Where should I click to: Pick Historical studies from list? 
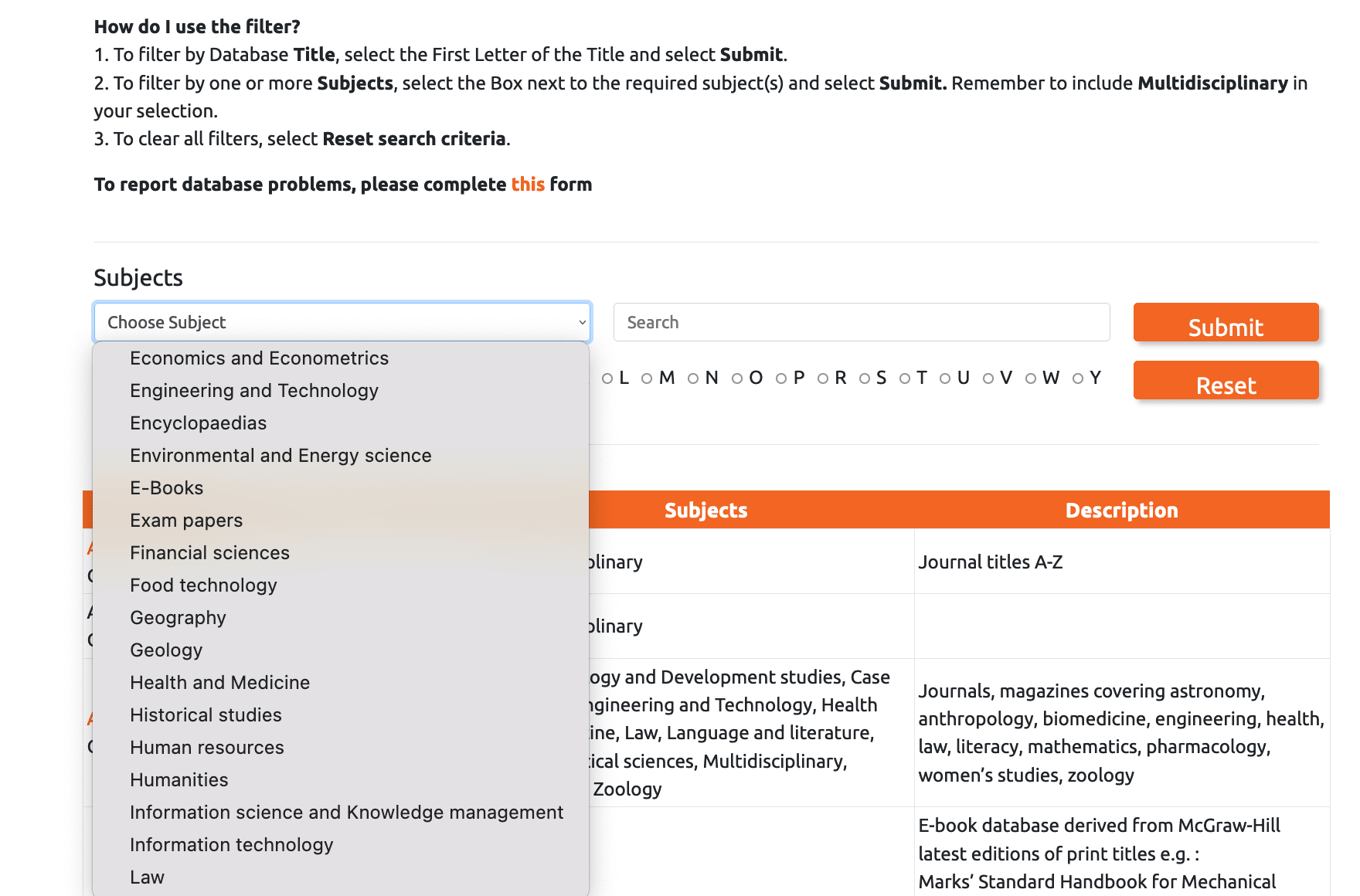tap(341, 715)
